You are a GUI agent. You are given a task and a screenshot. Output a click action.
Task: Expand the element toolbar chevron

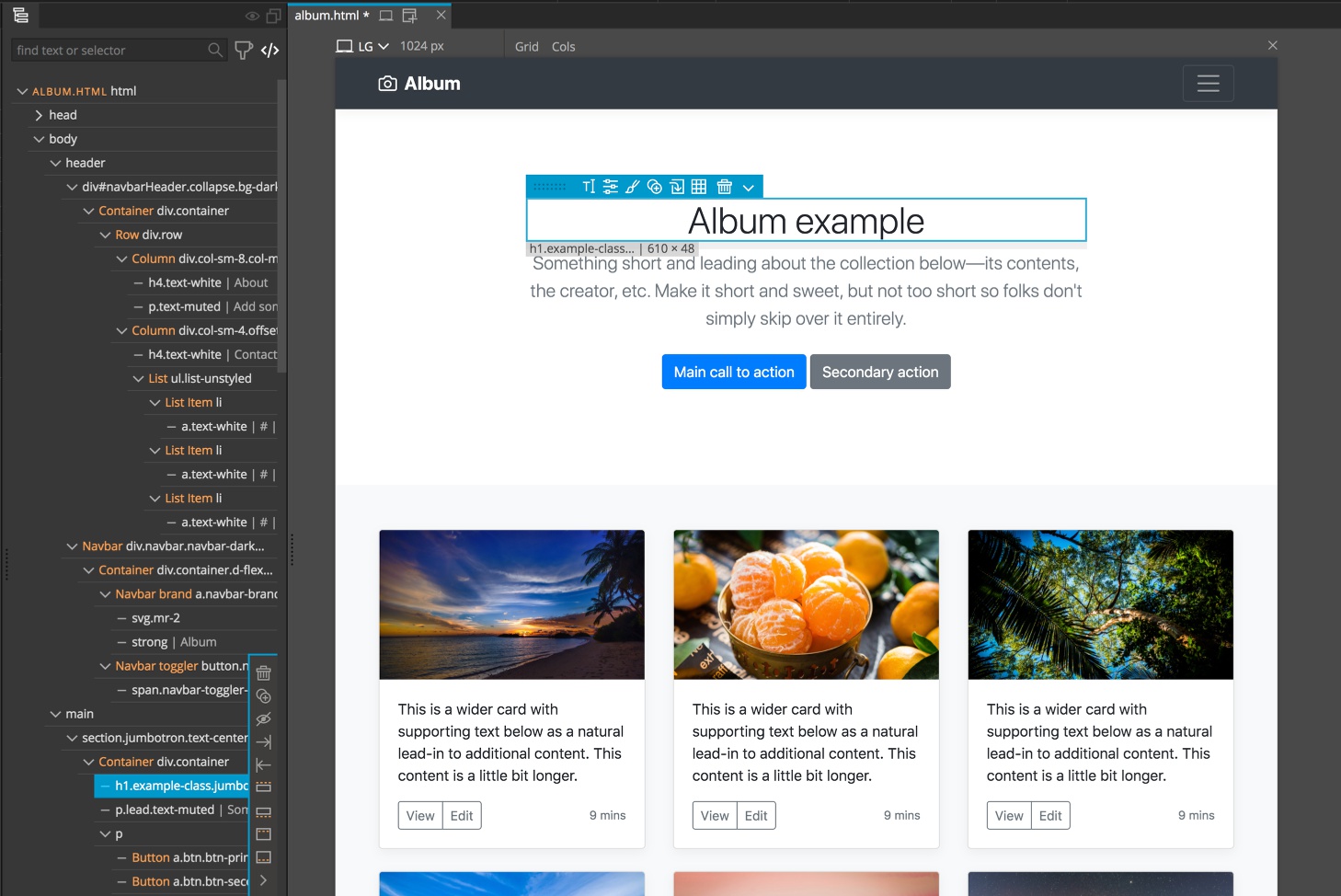click(x=749, y=188)
